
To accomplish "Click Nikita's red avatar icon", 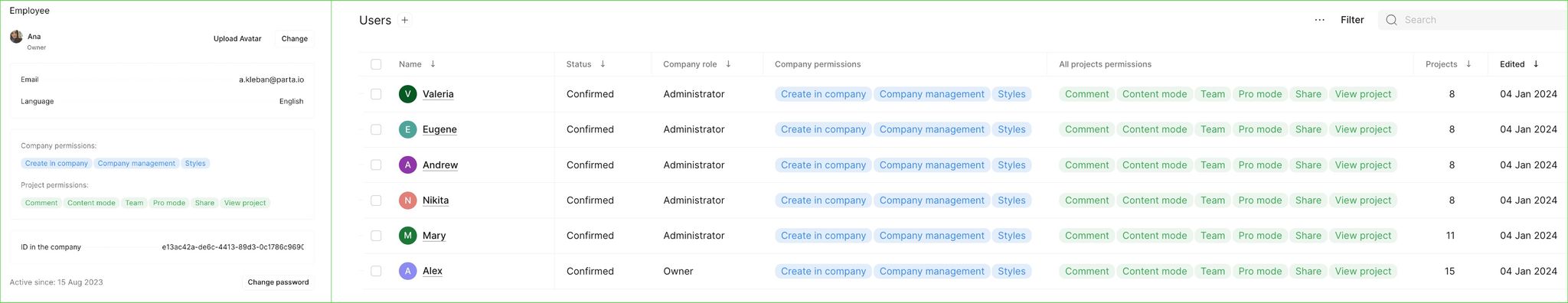I will pyautogui.click(x=407, y=200).
